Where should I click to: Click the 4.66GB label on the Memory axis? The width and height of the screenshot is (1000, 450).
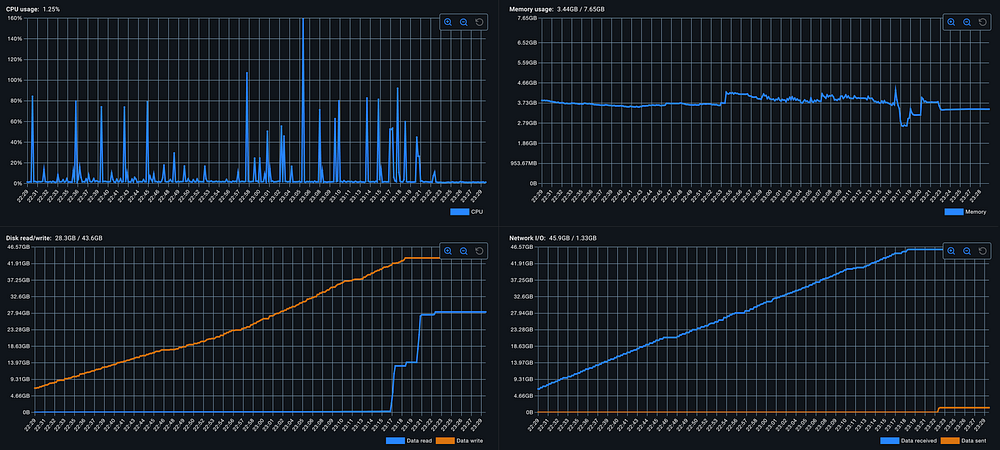(x=527, y=83)
